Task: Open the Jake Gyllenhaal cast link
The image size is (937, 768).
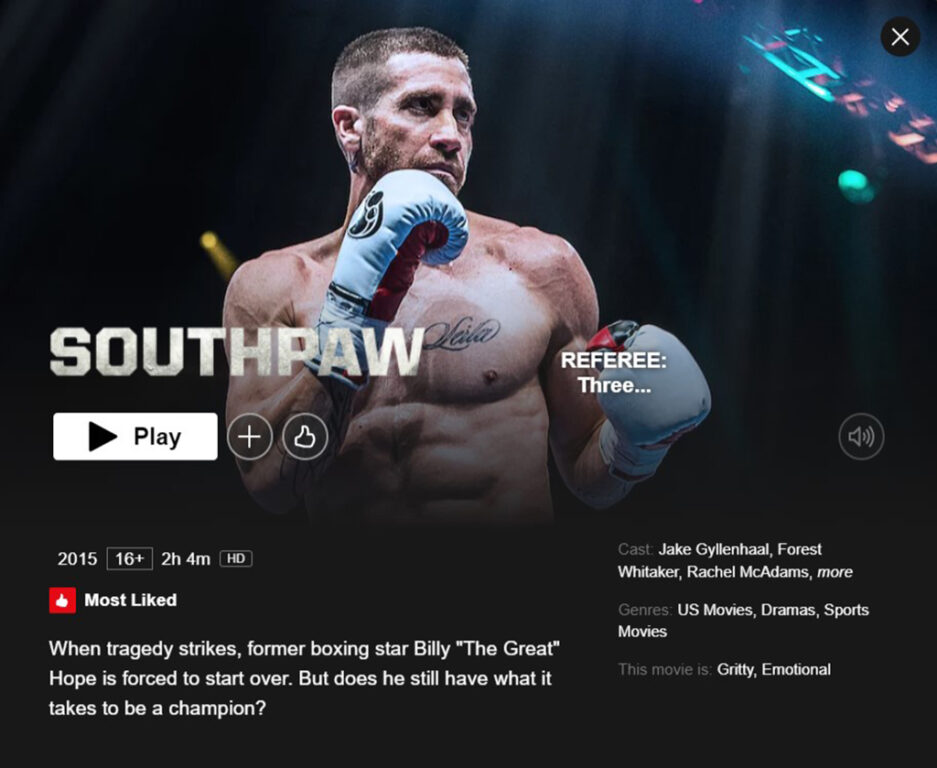Action: tap(714, 549)
